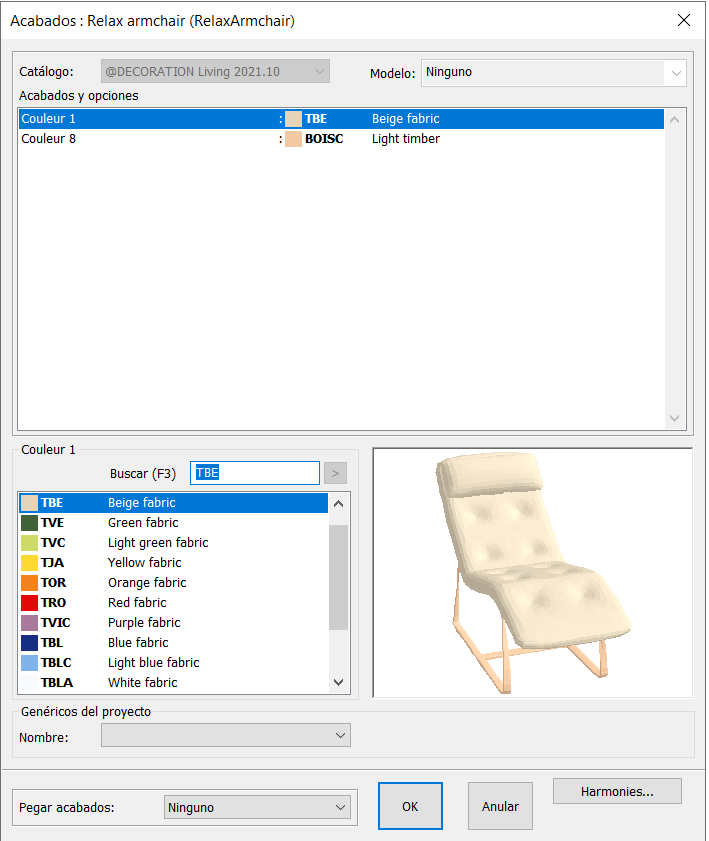Click the Buscar search text field

[x=255, y=473]
